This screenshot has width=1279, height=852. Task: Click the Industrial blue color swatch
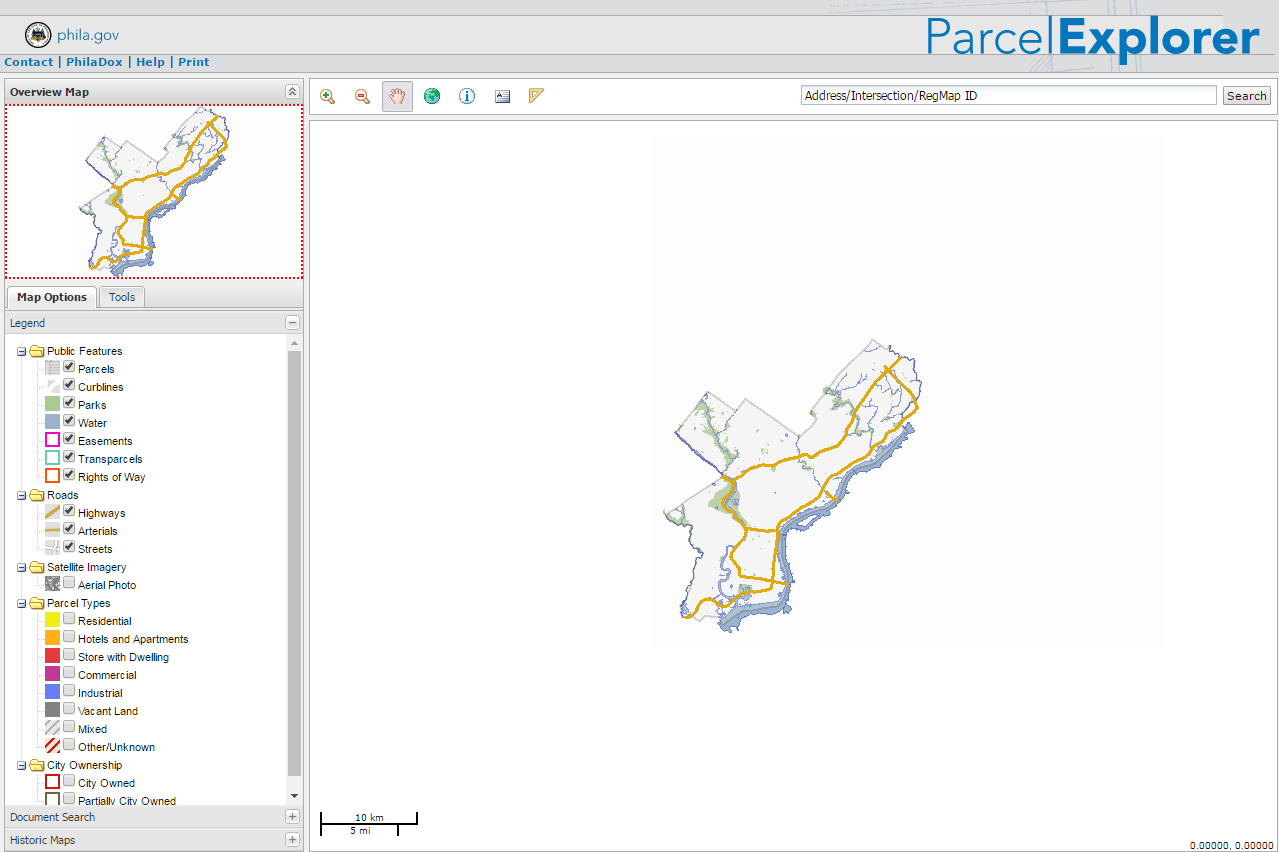click(53, 692)
